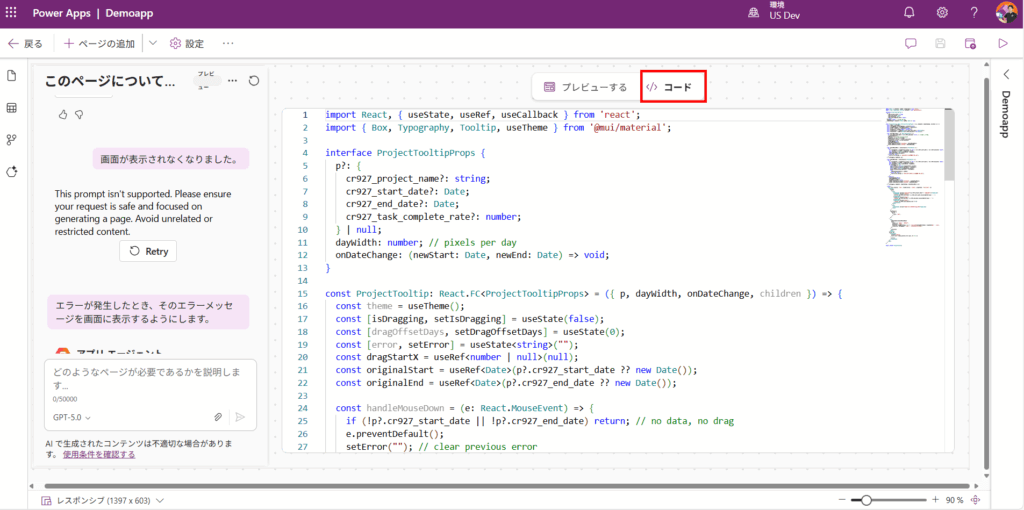Viewport: 1024px width, 510px height.
Task: Select the コード tab
Action: (669, 87)
